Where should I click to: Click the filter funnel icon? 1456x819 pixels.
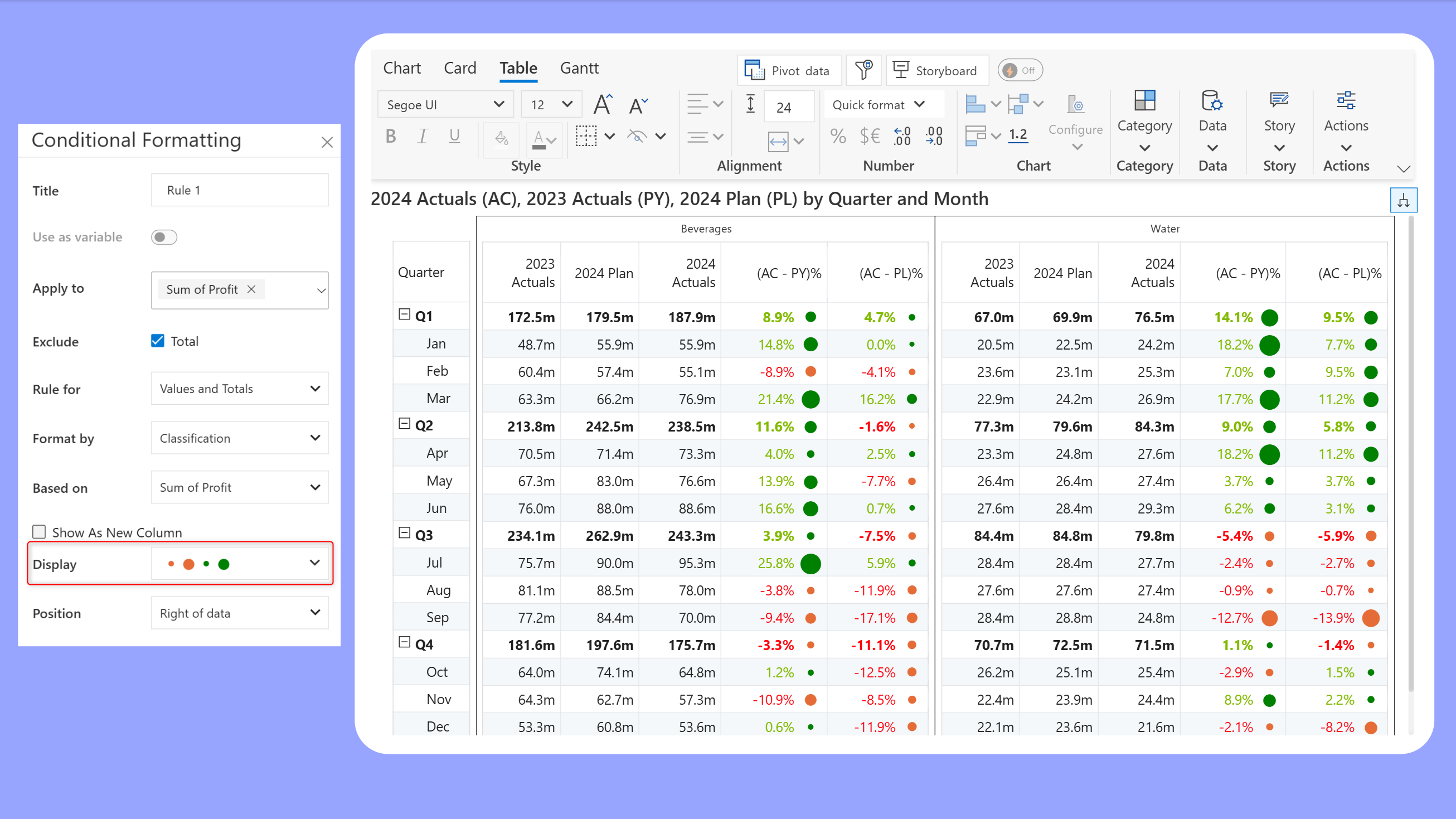(863, 70)
